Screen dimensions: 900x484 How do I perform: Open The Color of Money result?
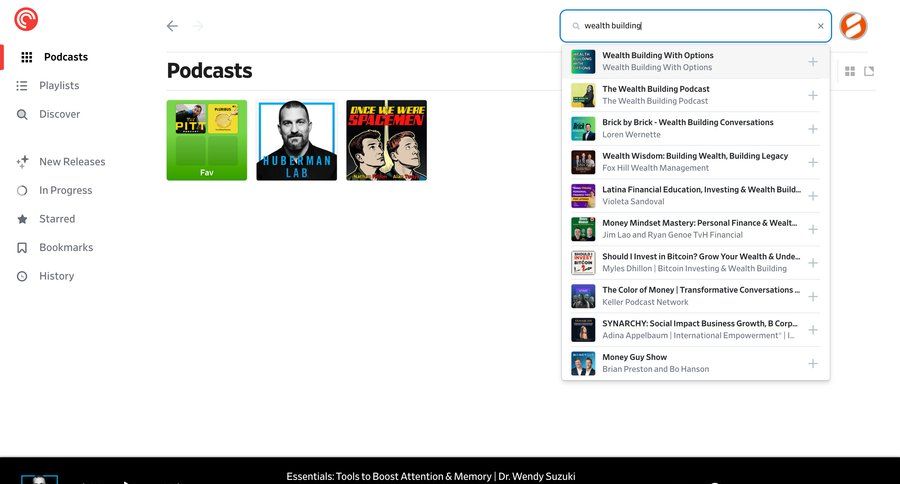696,296
